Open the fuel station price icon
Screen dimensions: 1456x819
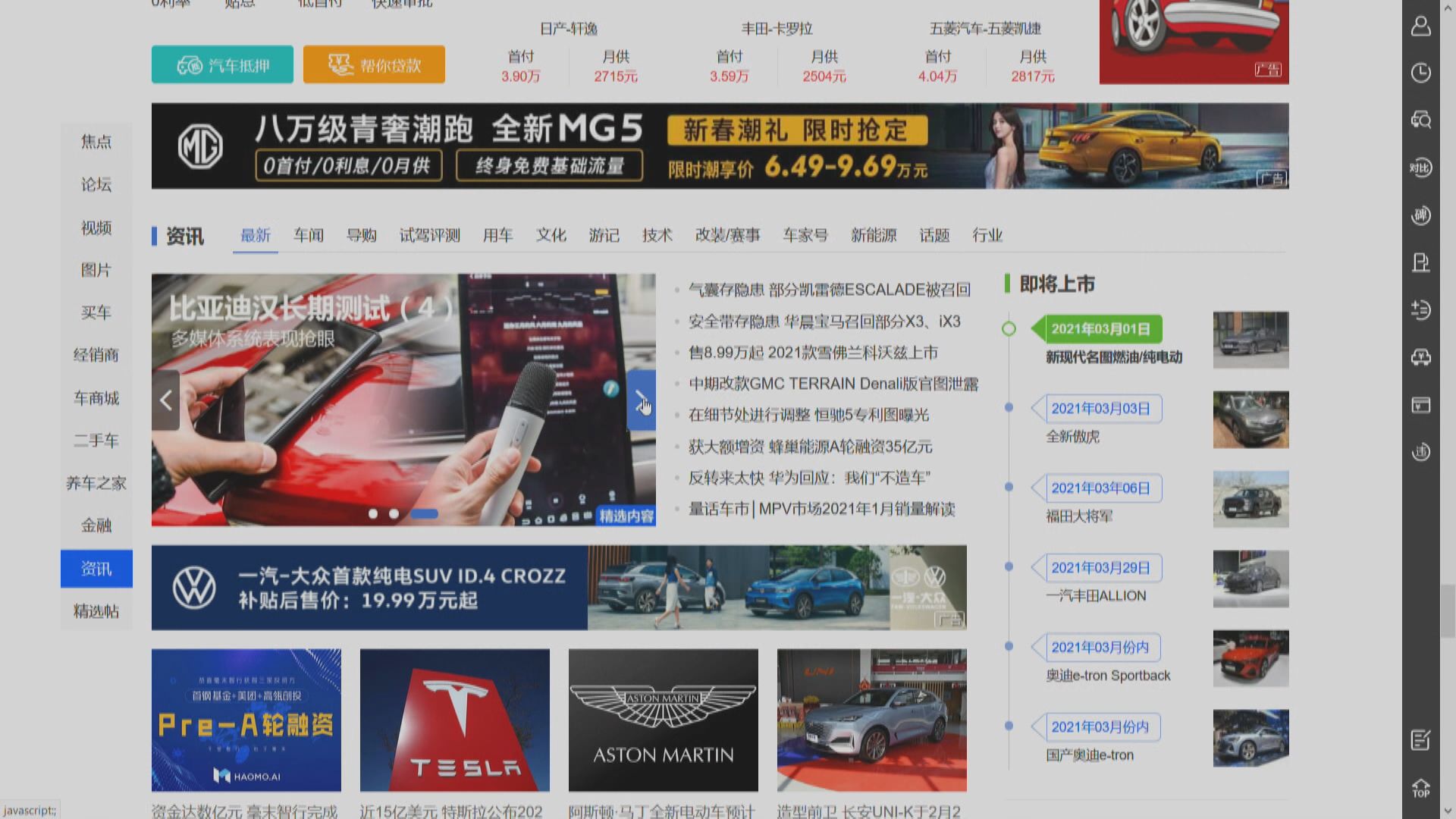click(x=1422, y=262)
